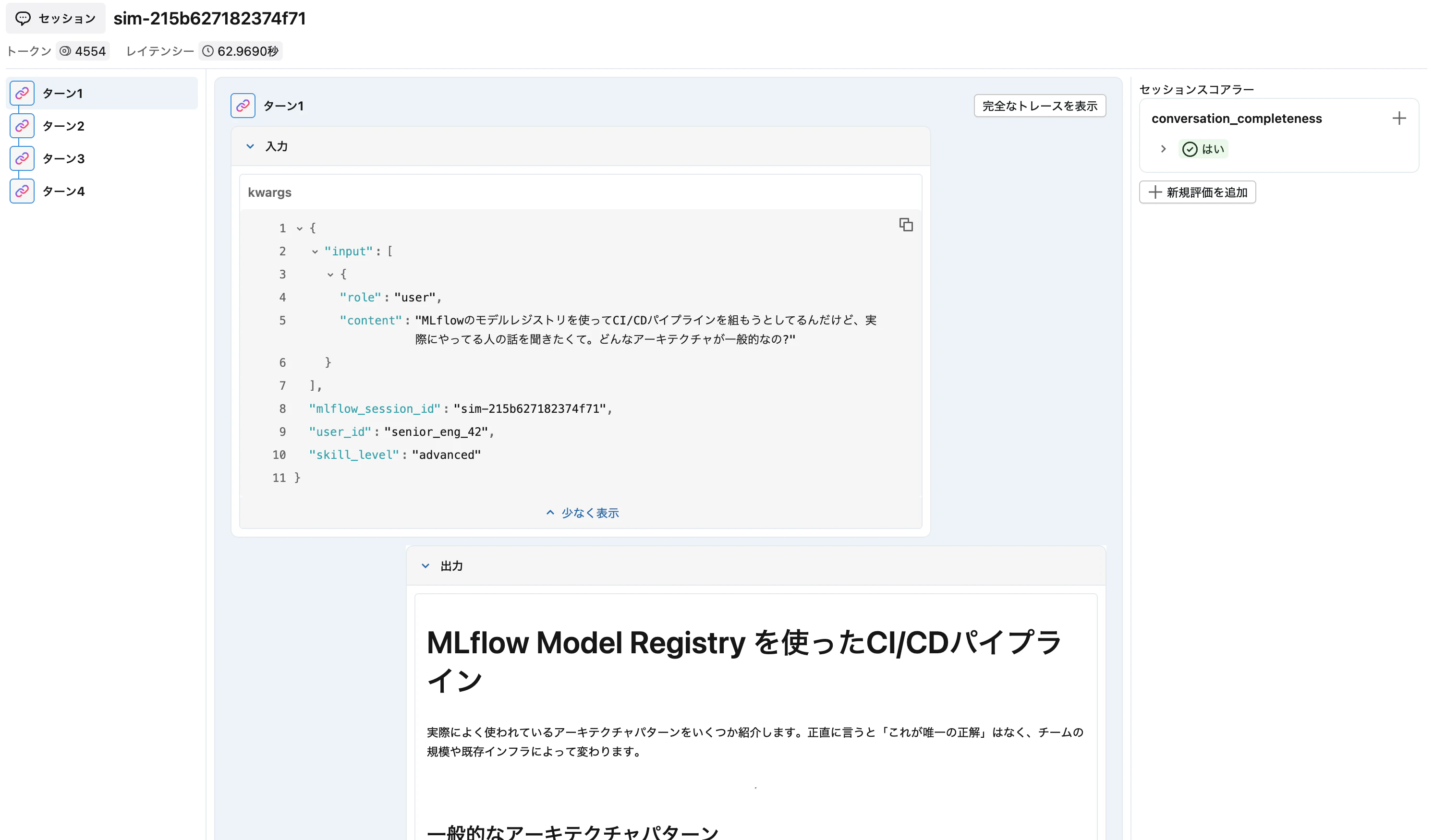
Task: Click the token count eye icon
Action: click(66, 50)
